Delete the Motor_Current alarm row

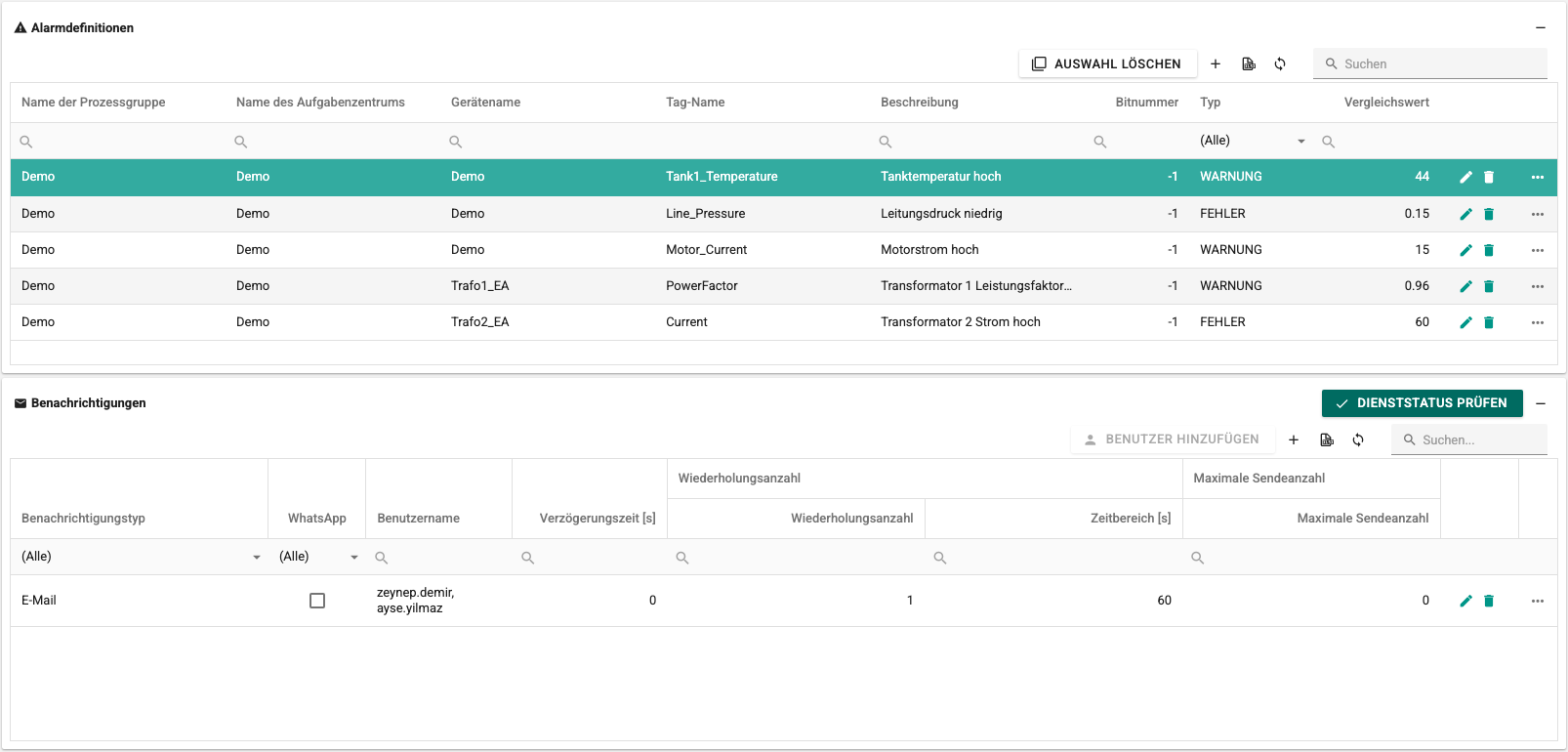[1489, 250]
